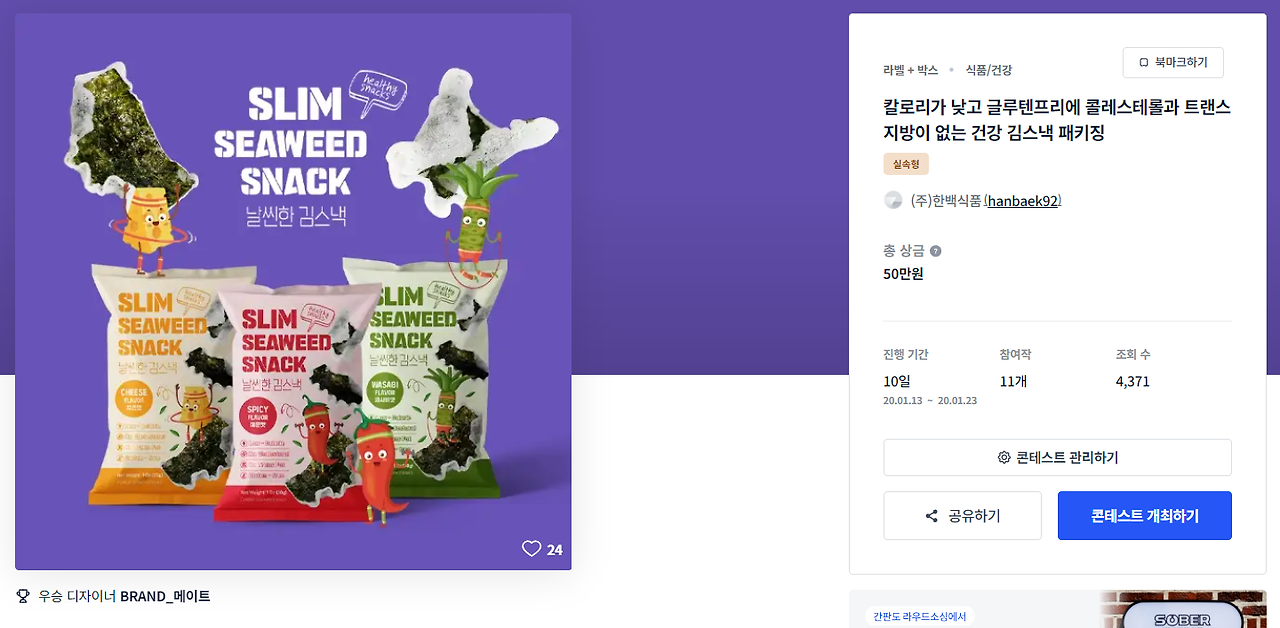Click the share icon in 공유하기 button

pyautogui.click(x=932, y=516)
